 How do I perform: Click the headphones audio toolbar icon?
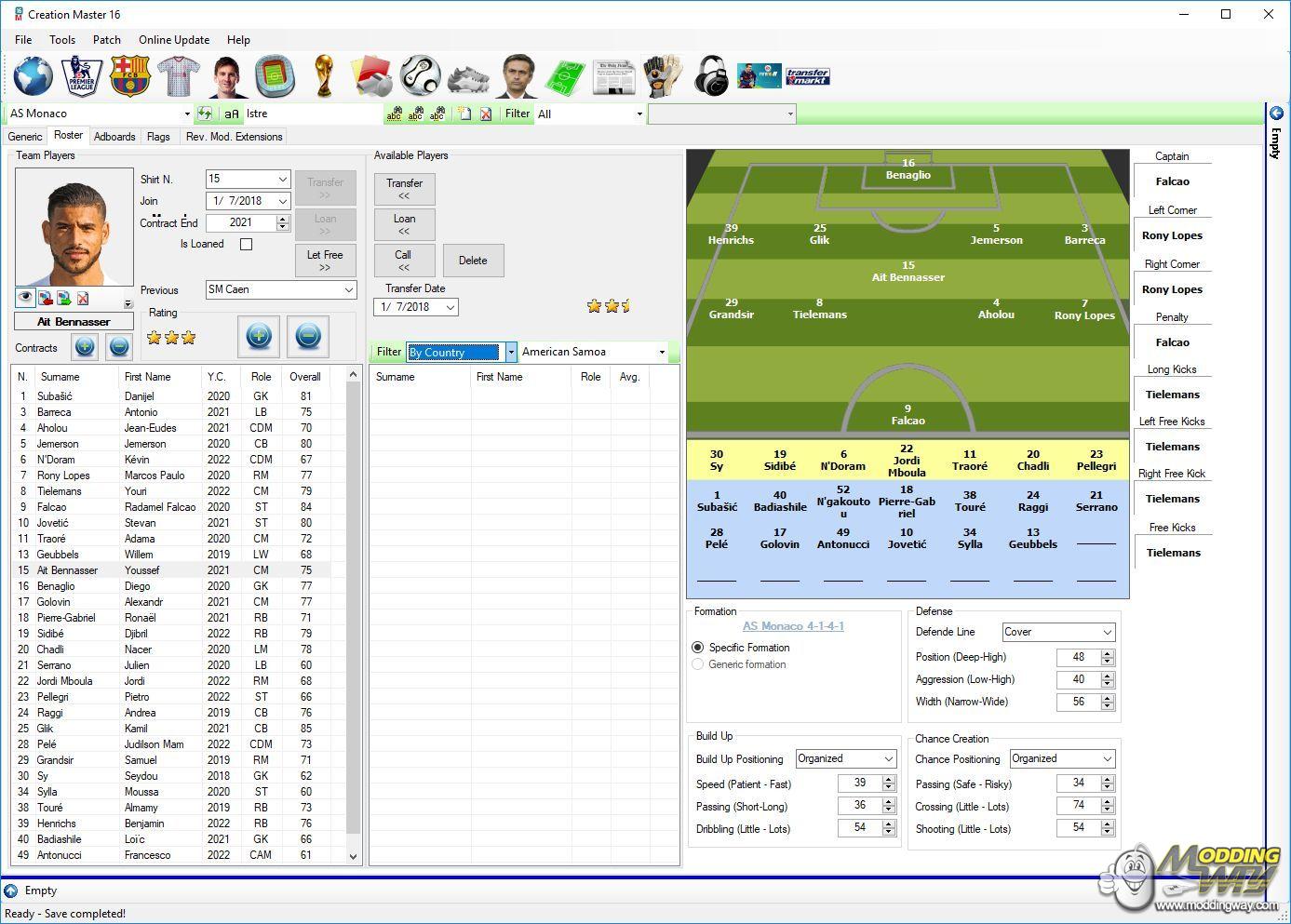tap(711, 76)
